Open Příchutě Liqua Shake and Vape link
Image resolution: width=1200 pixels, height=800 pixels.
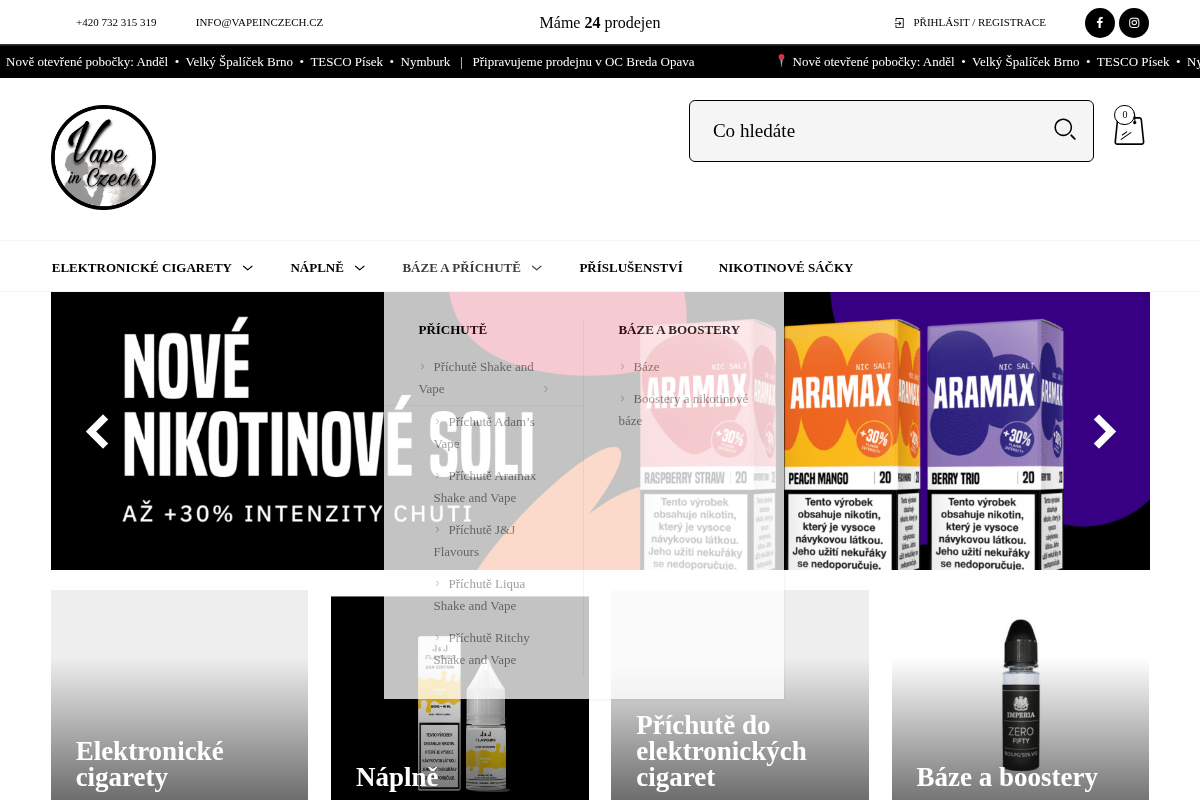tap(480, 595)
